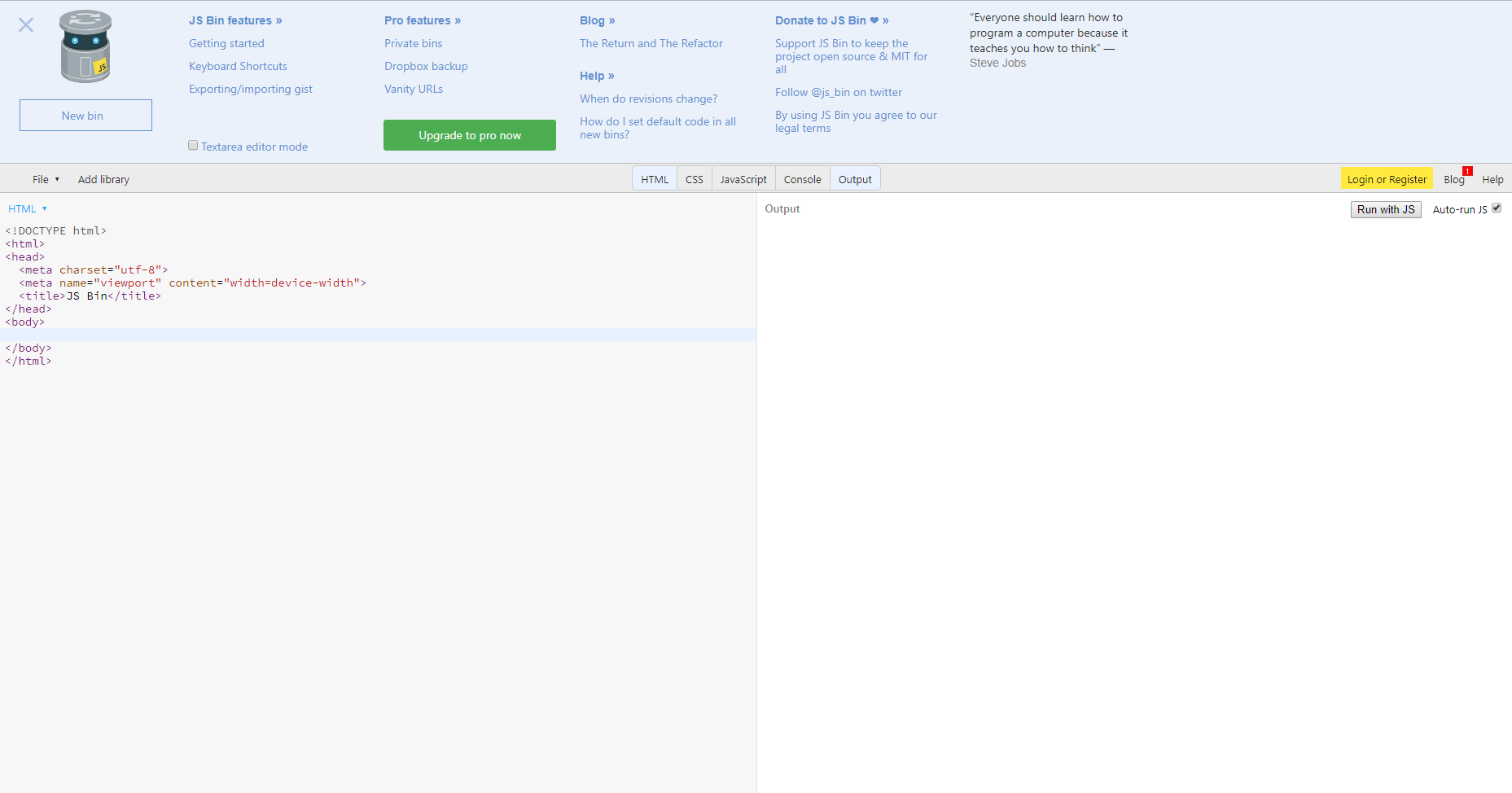The width and height of the screenshot is (1512, 793).
Task: Open the File dropdown menu
Action: coord(46,179)
